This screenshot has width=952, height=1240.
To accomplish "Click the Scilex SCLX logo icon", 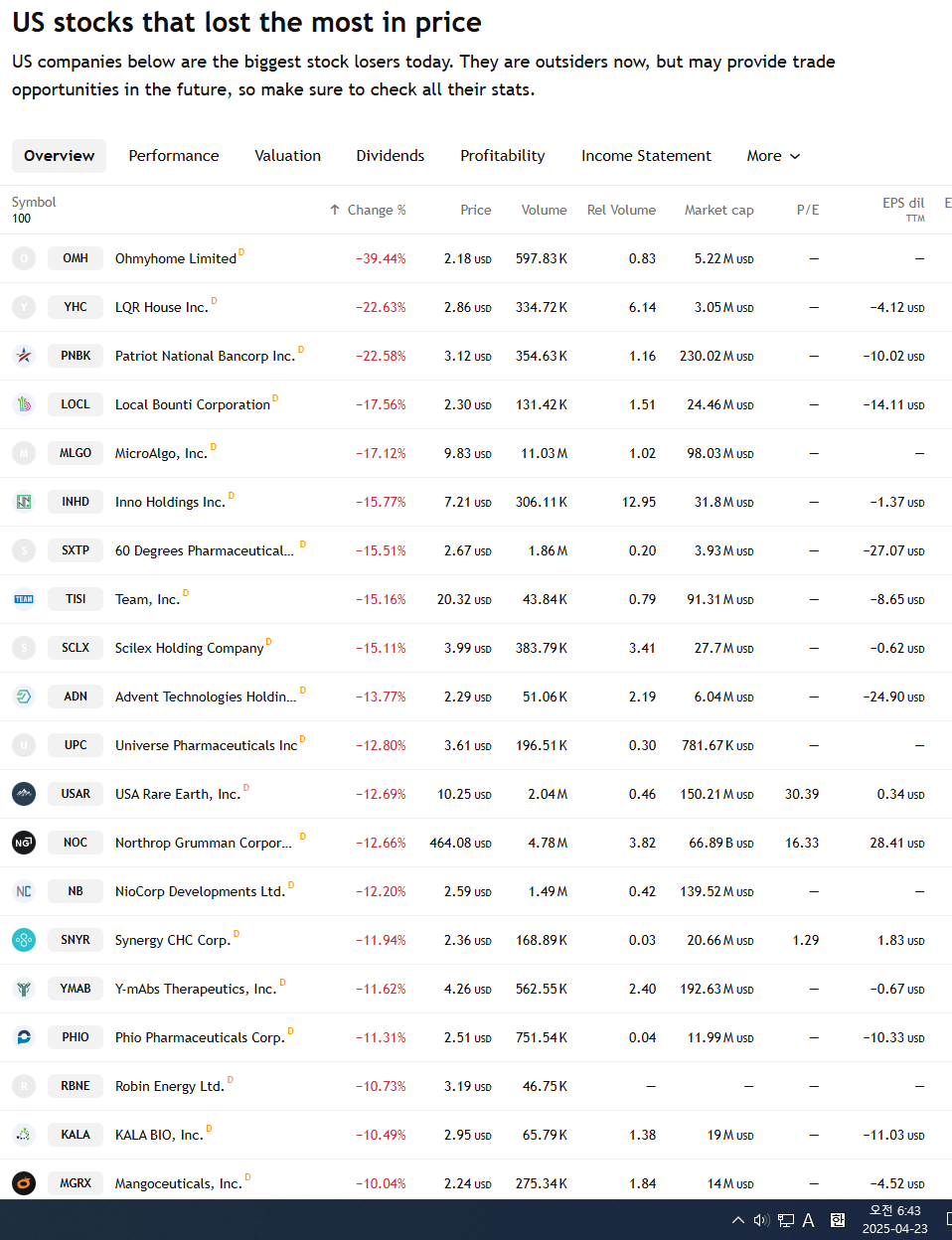I will click(24, 648).
